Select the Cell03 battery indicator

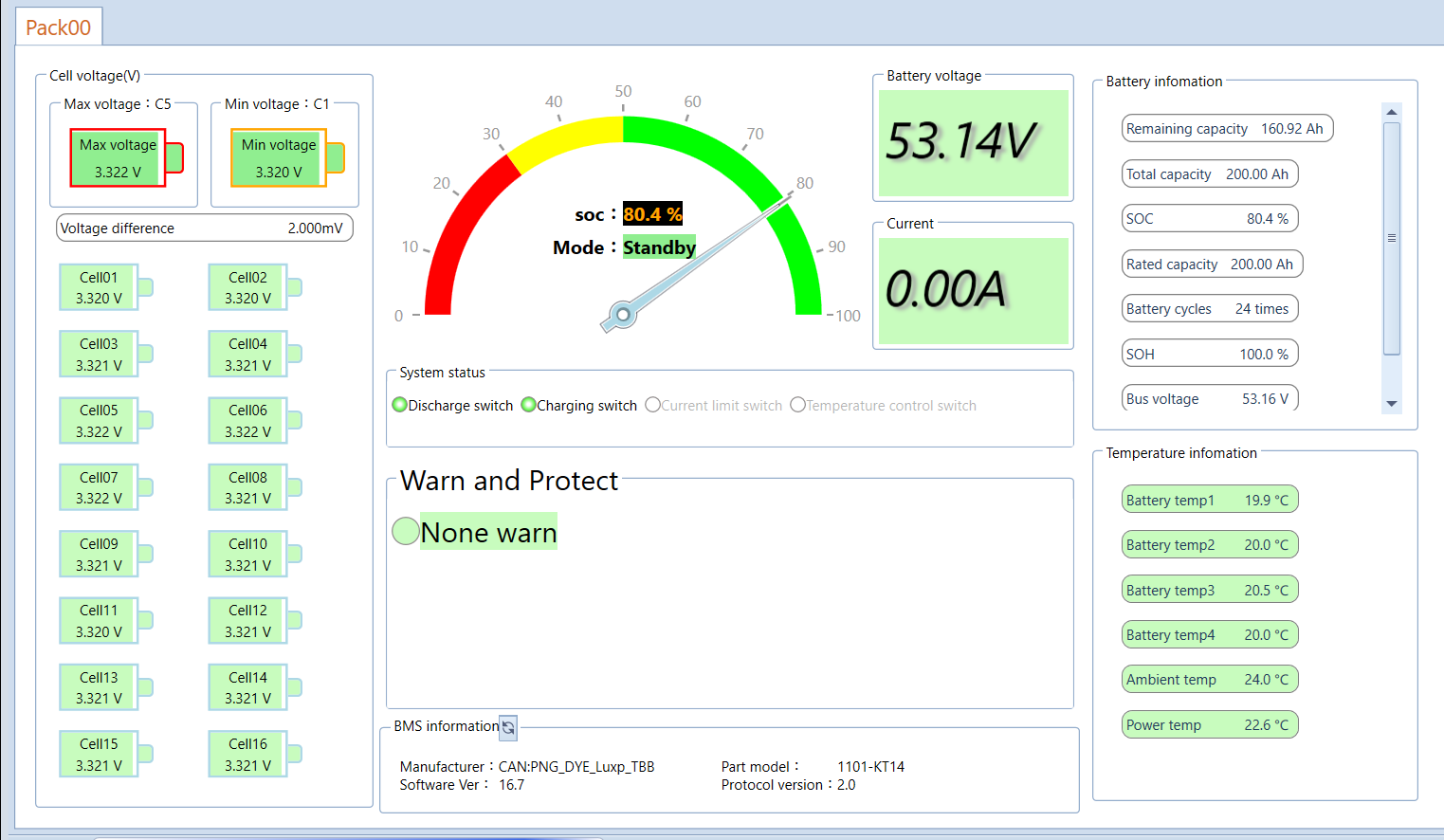(x=105, y=354)
